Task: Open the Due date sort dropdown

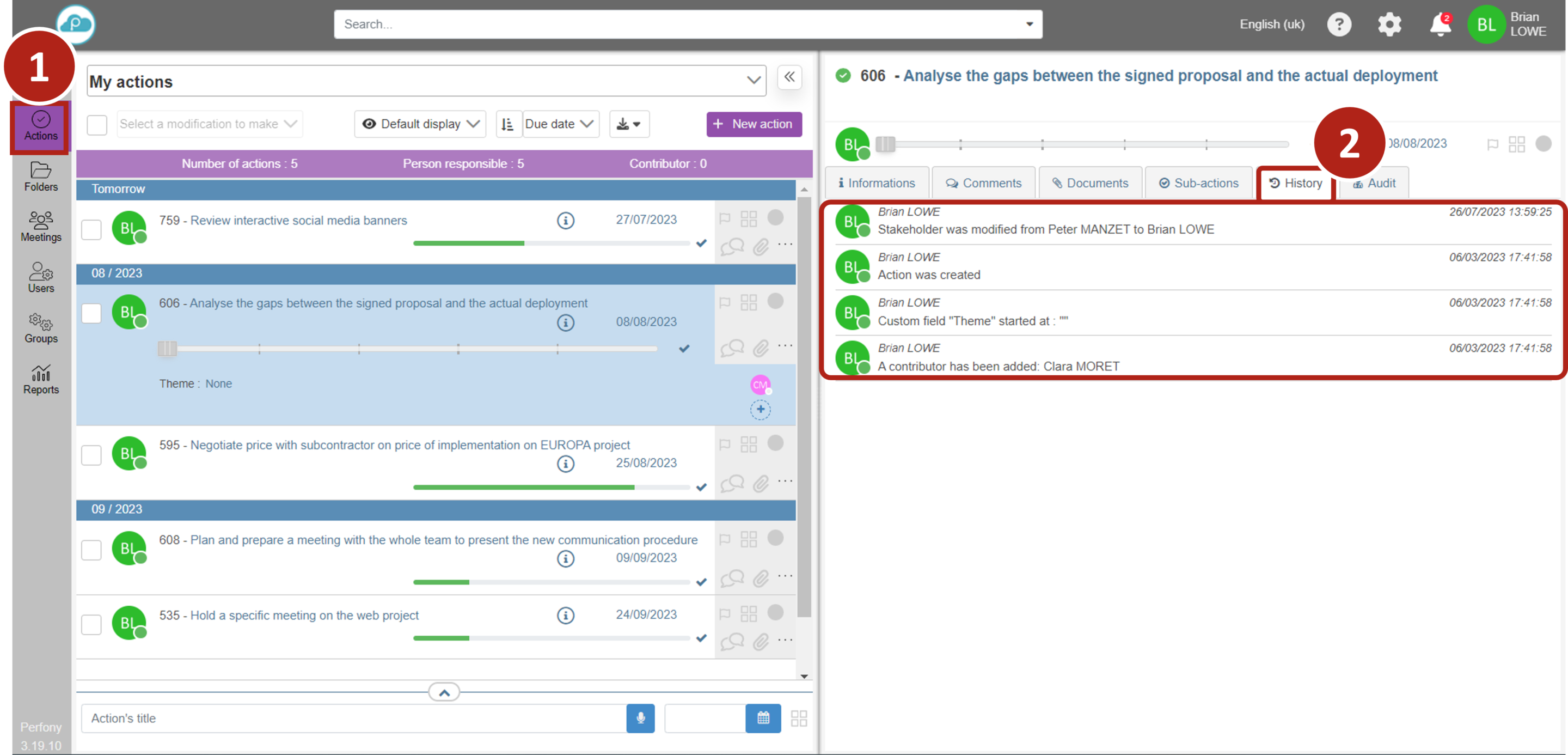Action: (560, 124)
